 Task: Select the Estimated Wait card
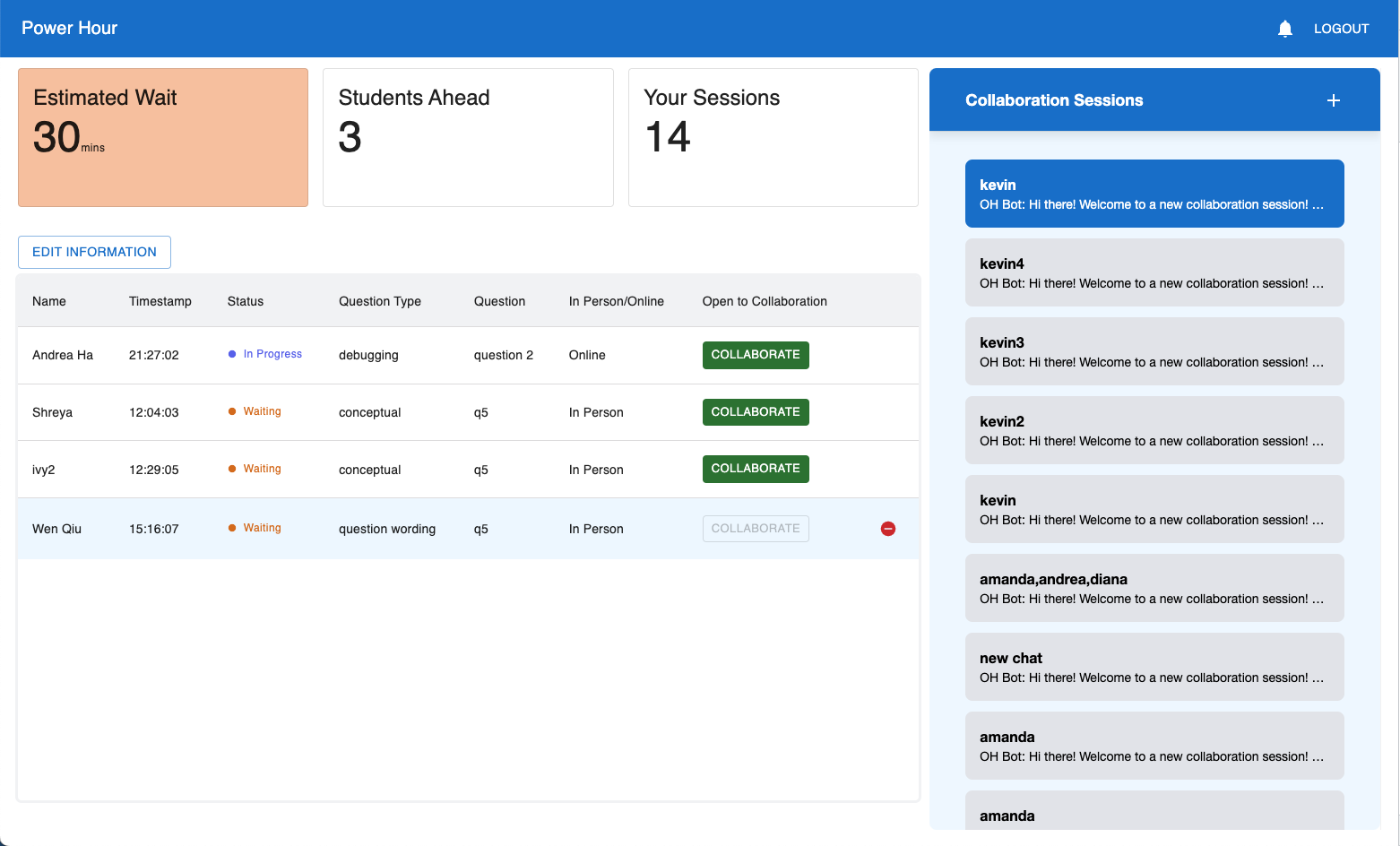pos(163,138)
